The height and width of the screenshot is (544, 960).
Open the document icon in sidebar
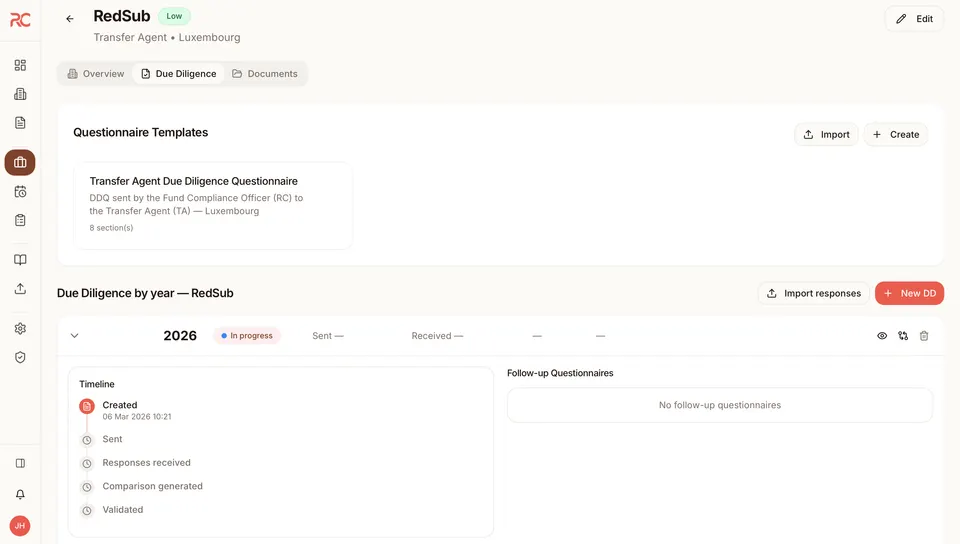(20, 122)
